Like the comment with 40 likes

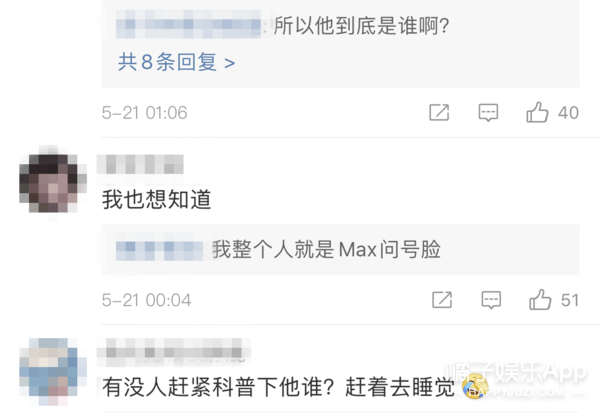(x=537, y=112)
